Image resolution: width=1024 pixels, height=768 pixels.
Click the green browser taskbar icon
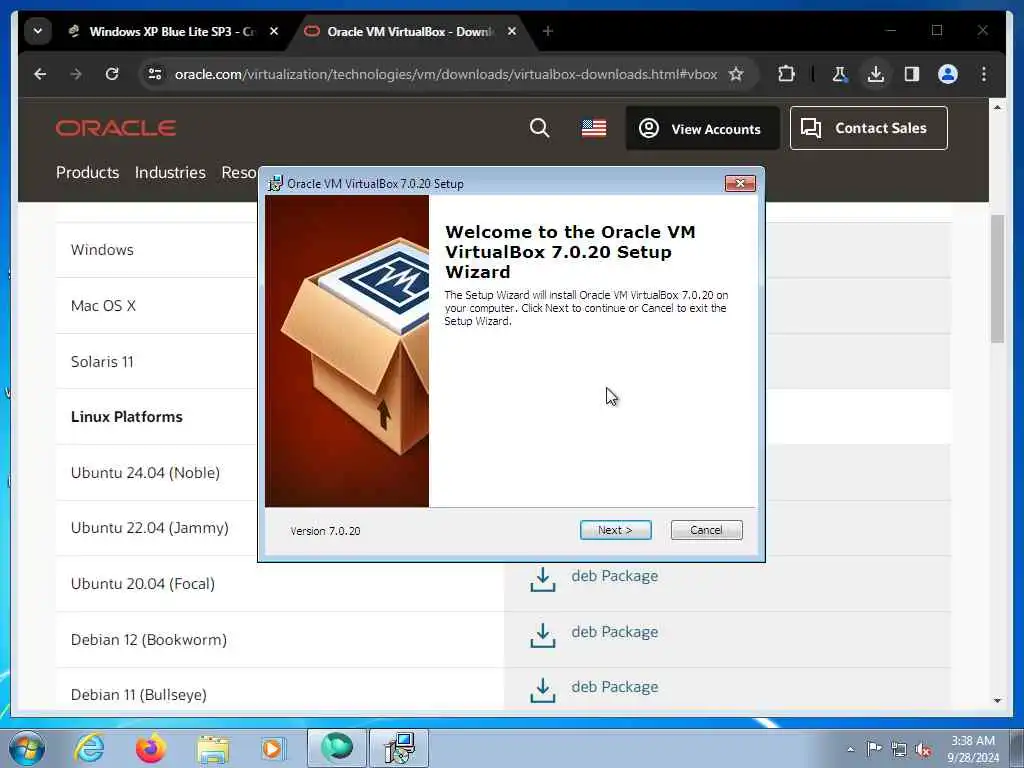tap(337, 748)
